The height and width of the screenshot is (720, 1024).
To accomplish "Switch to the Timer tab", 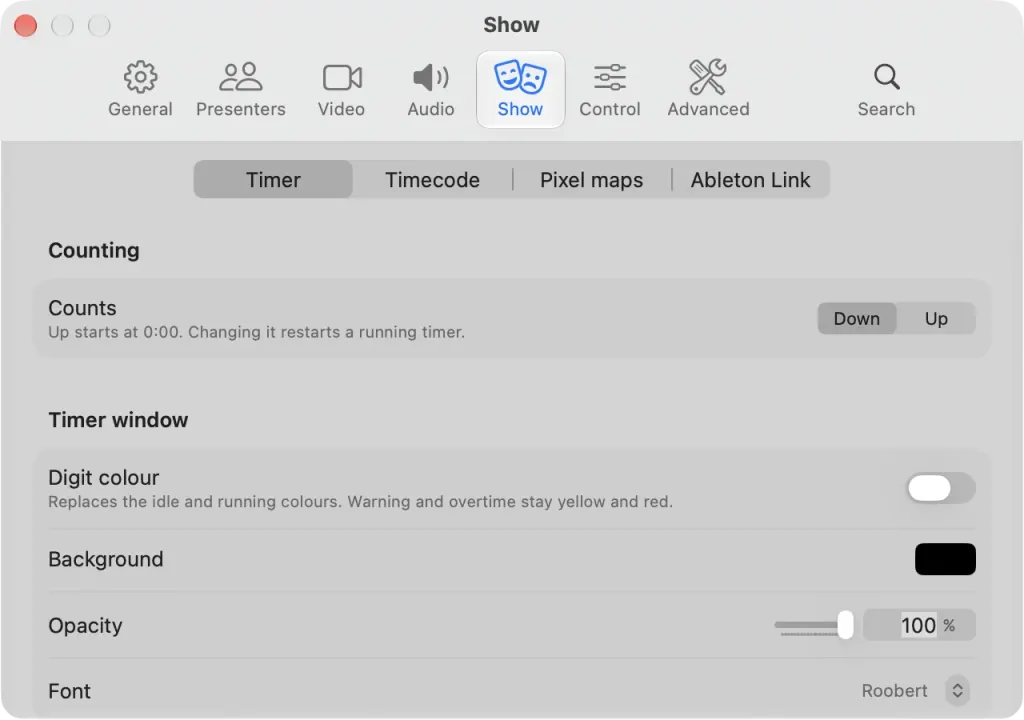I will [x=273, y=180].
